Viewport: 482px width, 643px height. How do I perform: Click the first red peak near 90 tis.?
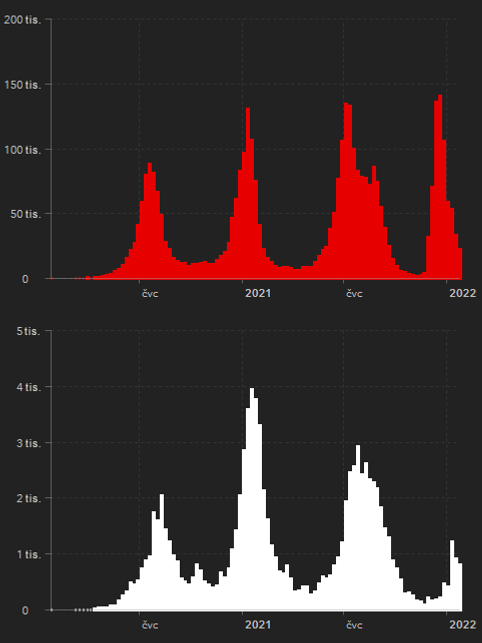(x=150, y=221)
